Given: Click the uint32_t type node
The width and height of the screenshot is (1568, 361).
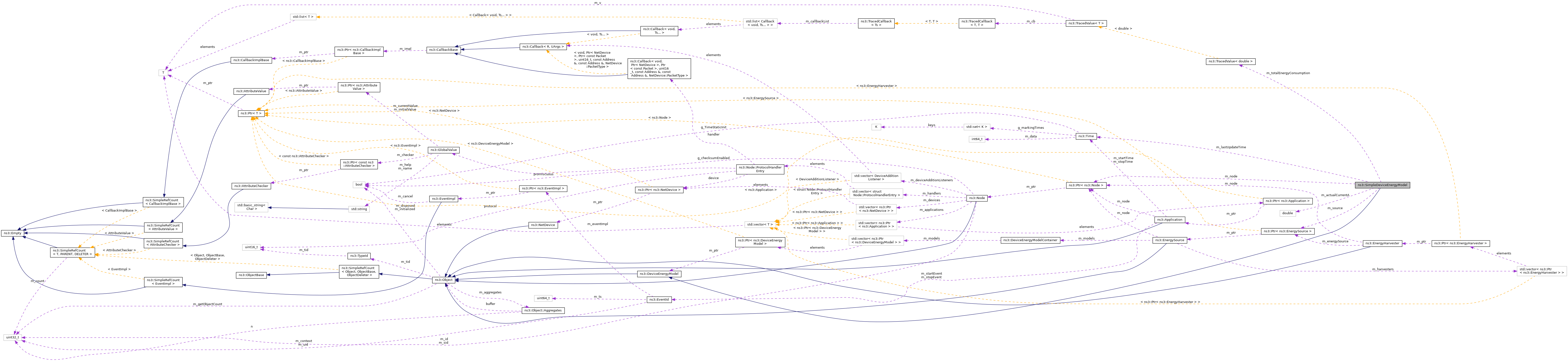Looking at the screenshot, I should click(x=13, y=337).
